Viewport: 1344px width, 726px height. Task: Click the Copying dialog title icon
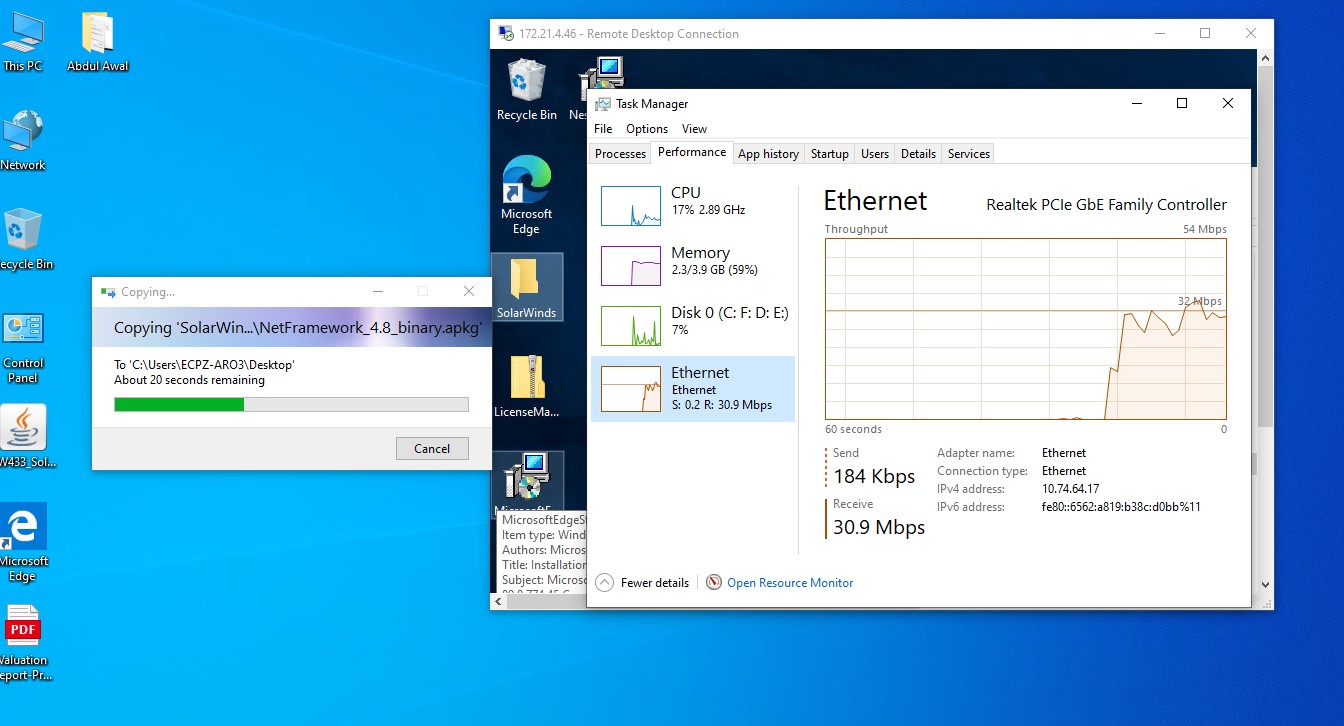click(108, 292)
